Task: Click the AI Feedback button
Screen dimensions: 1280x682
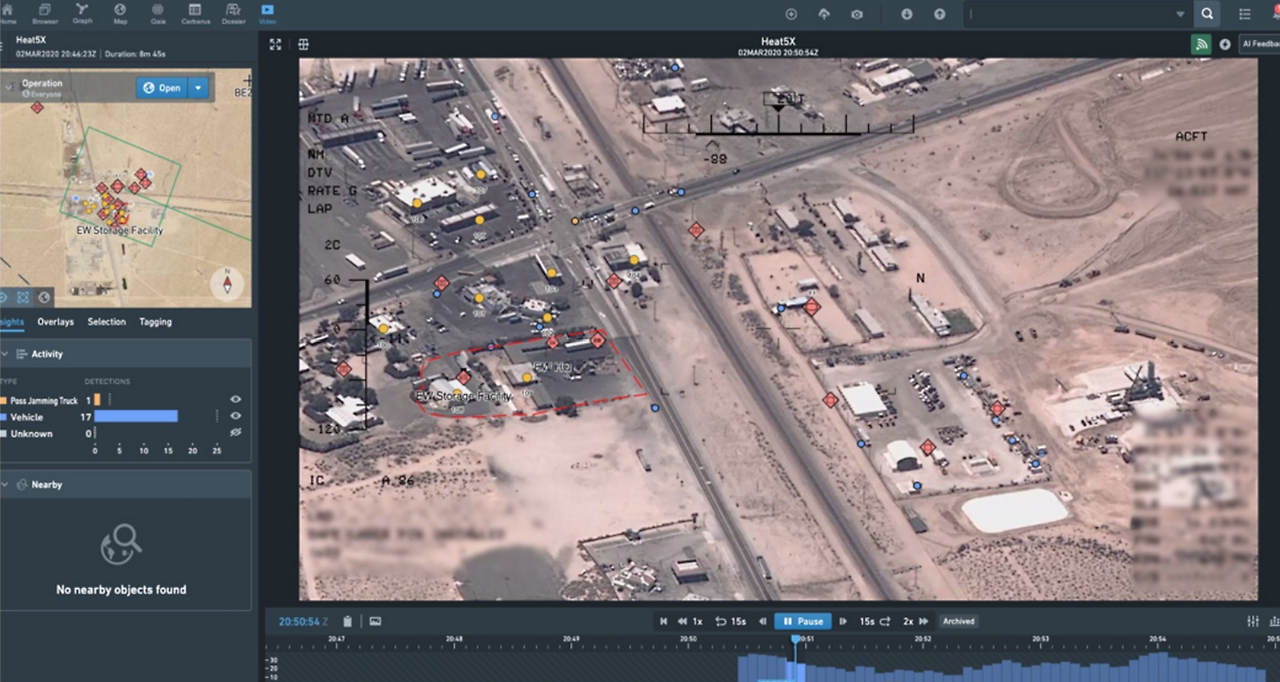Action: click(x=1260, y=44)
